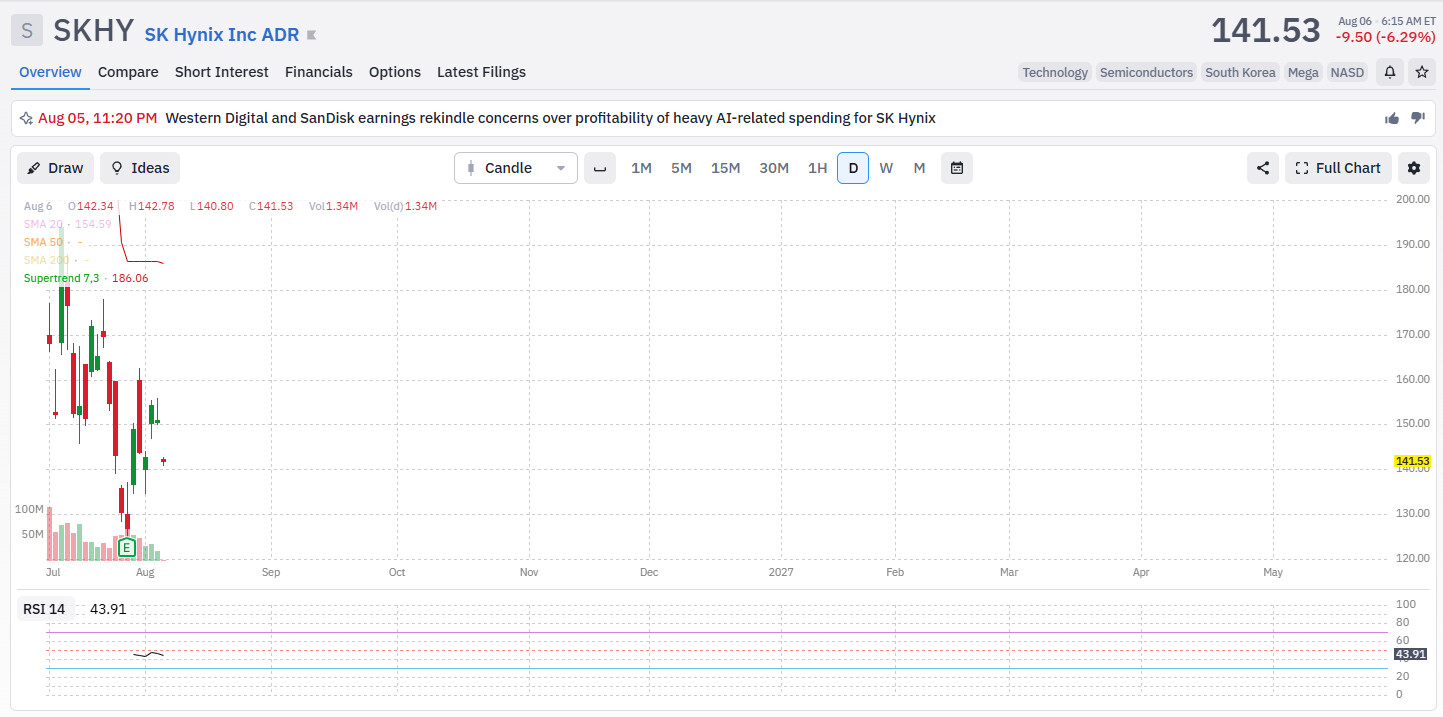Click the thumbs up icon on news
1443x717 pixels.
(x=1392, y=118)
